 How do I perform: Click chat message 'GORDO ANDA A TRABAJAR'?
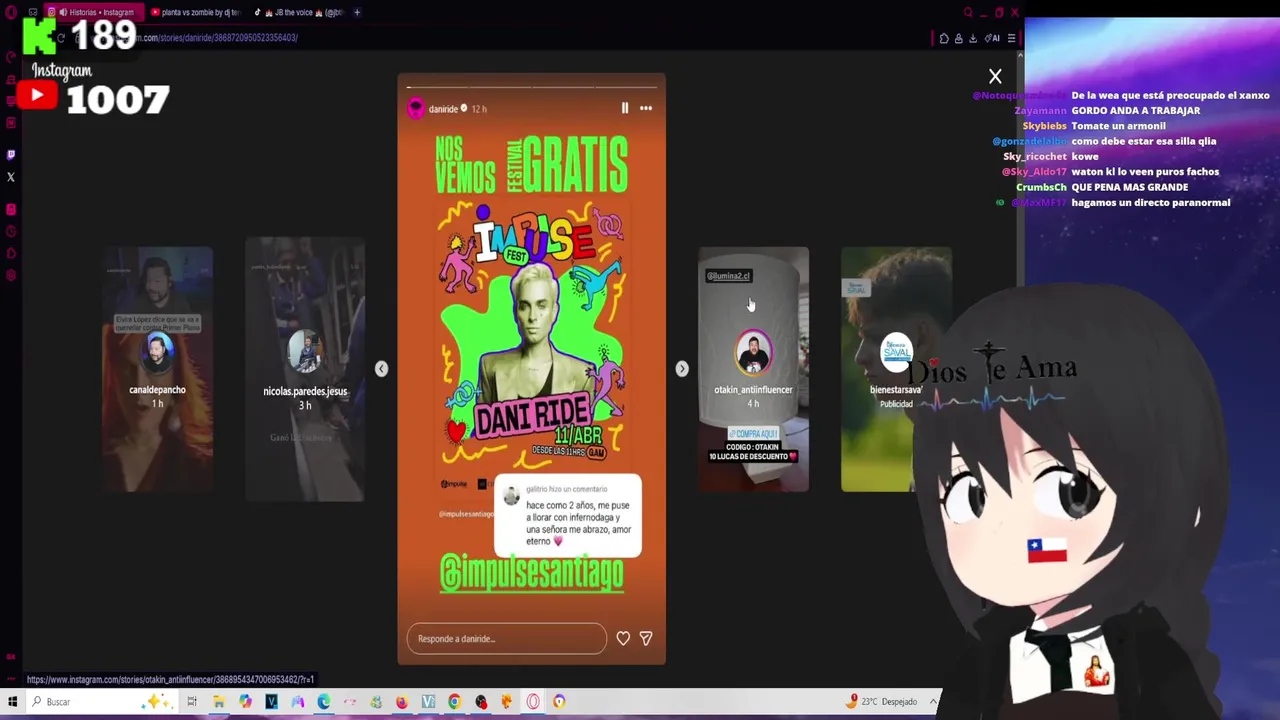(1135, 110)
